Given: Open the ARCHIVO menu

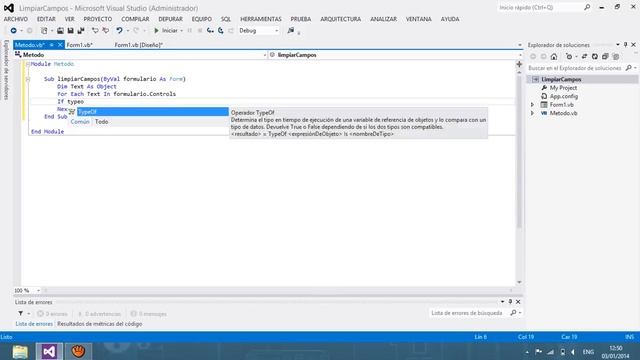Looking at the screenshot, I should [16, 19].
